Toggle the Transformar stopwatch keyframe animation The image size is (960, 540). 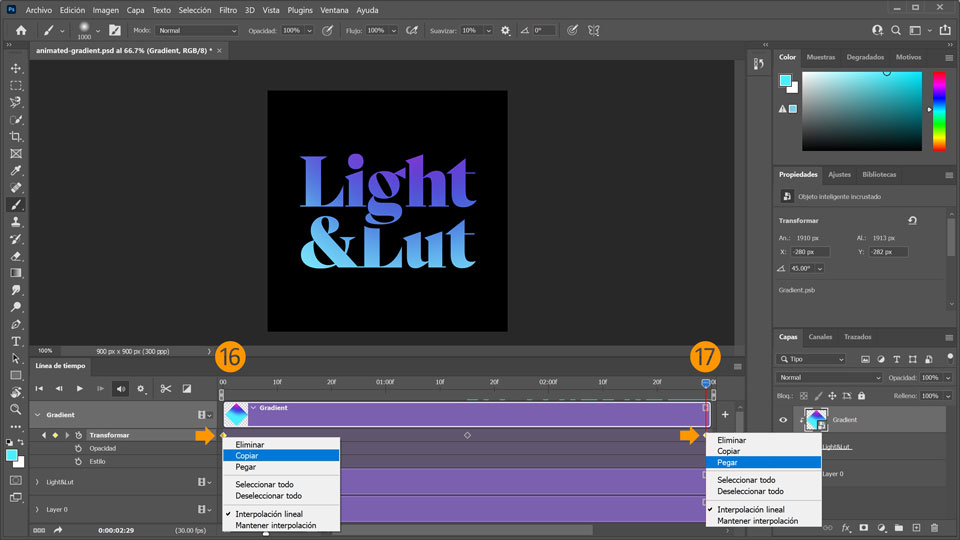(79, 435)
